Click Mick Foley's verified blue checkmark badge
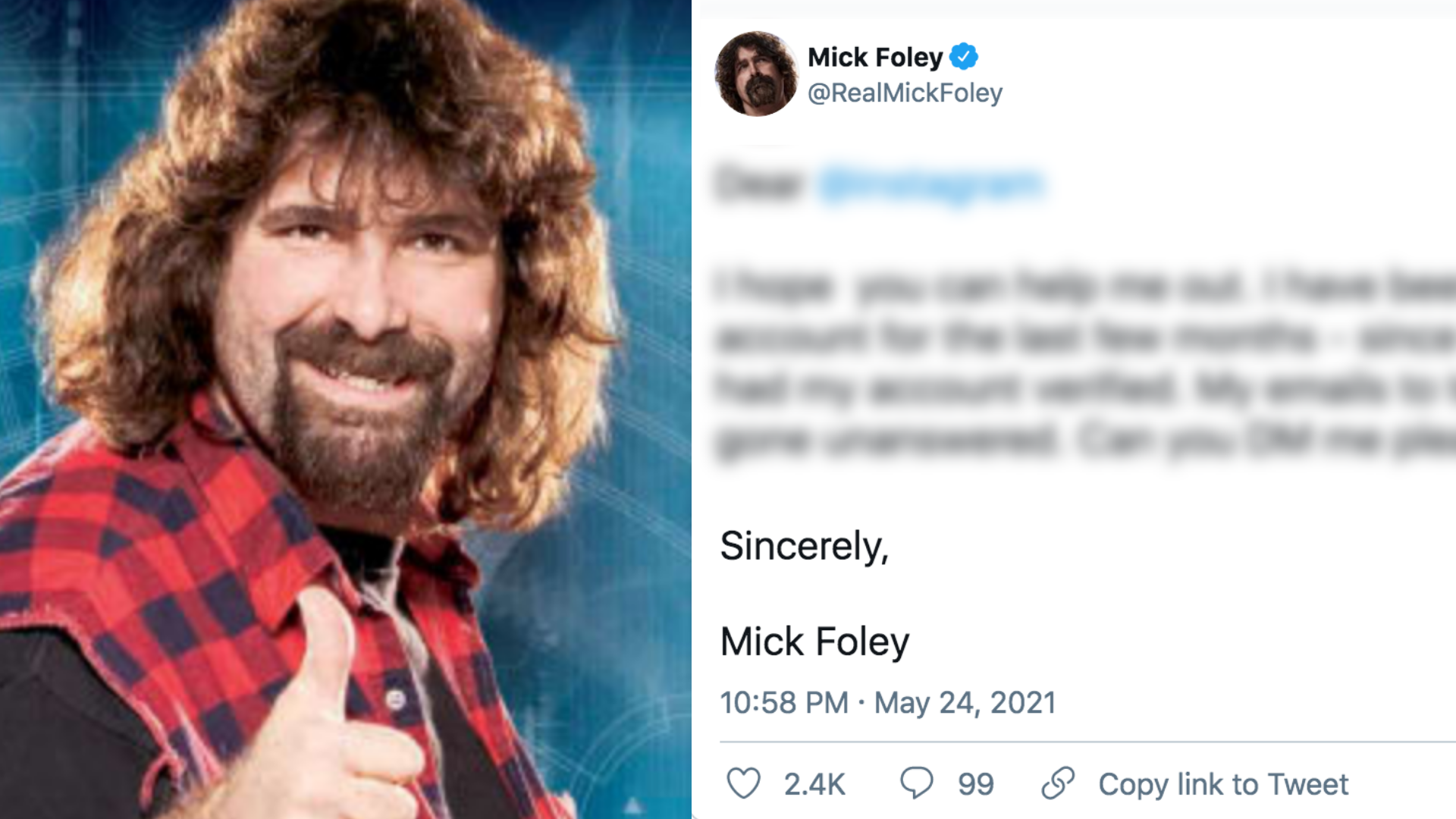The height and width of the screenshot is (819, 1456). tap(965, 55)
